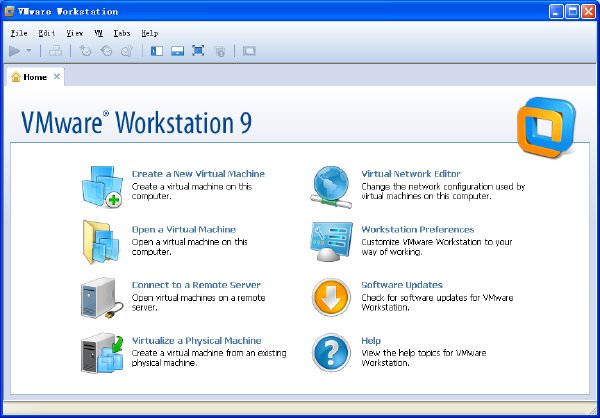This screenshot has width=600, height=418.
Task: Maximize the VMware Workstation window
Action: point(572,11)
